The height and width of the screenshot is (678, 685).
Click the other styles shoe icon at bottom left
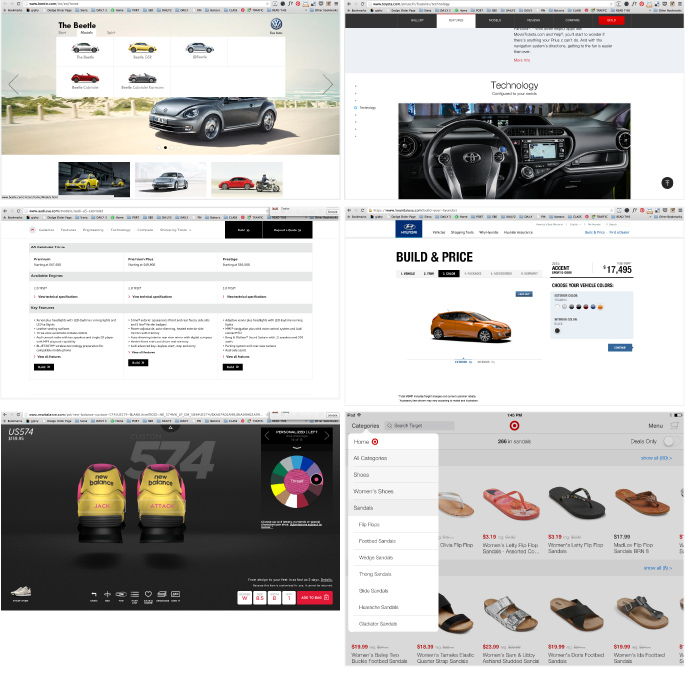[x=21, y=592]
